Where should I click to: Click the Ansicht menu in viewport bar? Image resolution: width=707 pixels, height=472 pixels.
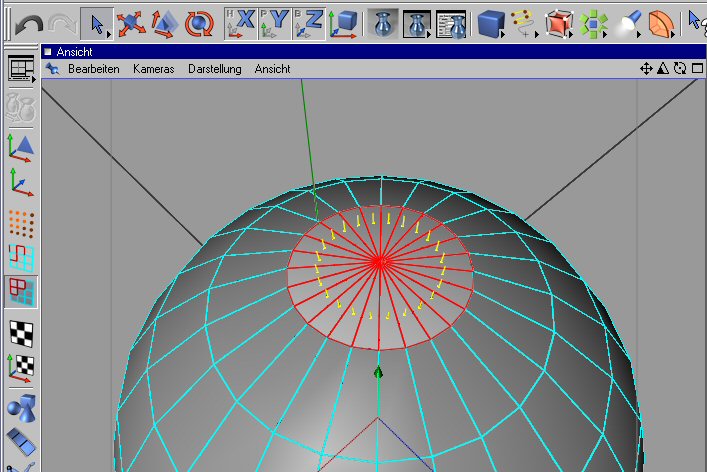(272, 69)
